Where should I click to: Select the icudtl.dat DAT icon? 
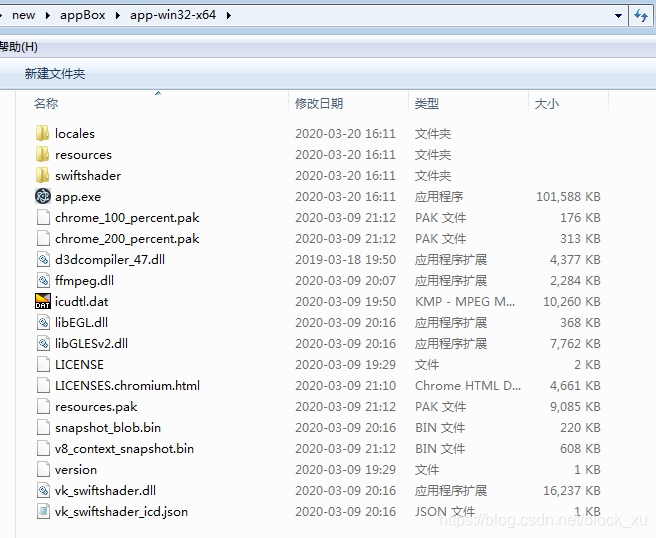point(43,301)
